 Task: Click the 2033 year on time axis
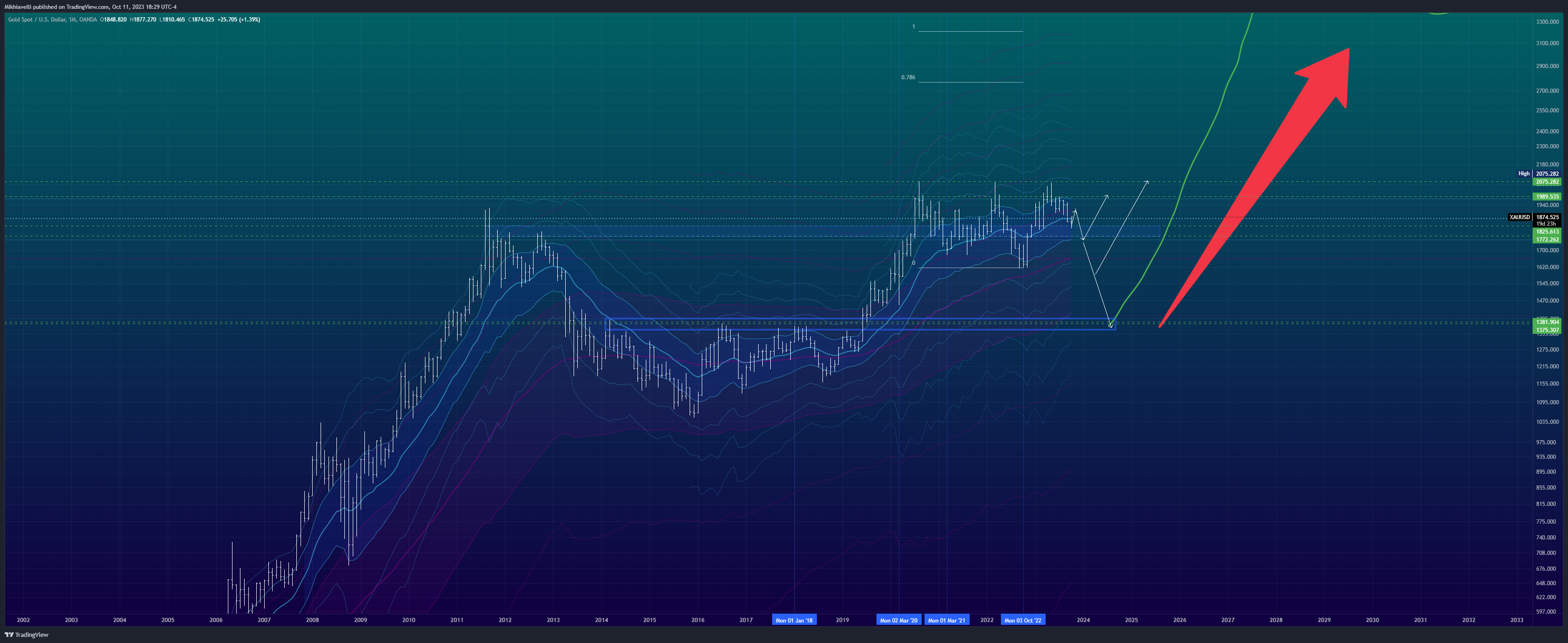click(x=1517, y=620)
